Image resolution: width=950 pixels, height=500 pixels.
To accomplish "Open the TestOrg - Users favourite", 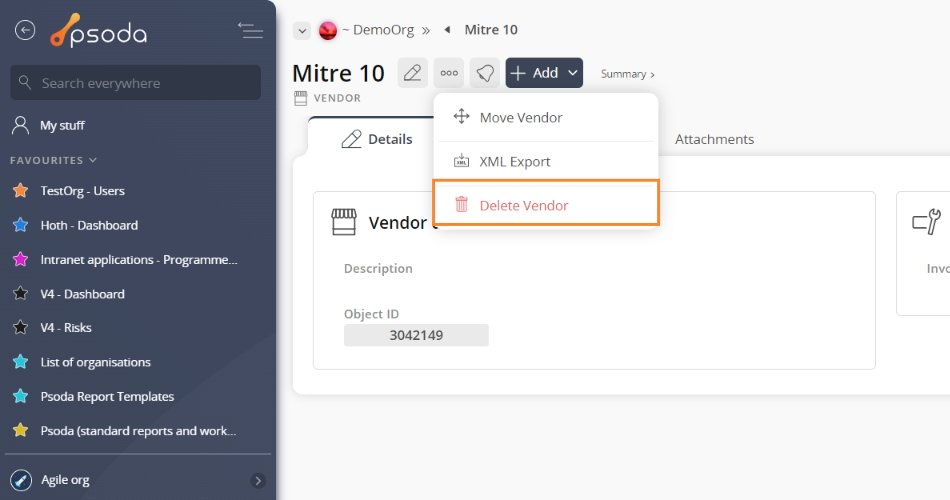I will tap(82, 191).
